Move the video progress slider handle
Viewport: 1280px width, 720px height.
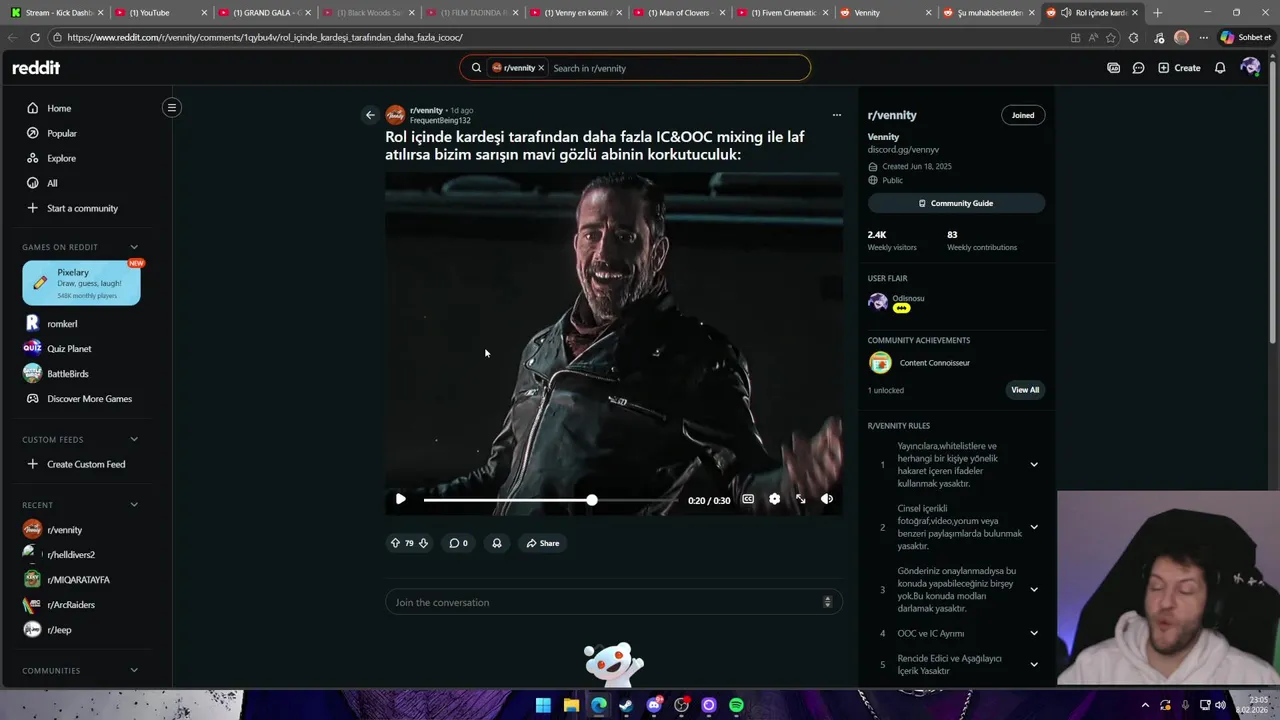click(x=592, y=499)
